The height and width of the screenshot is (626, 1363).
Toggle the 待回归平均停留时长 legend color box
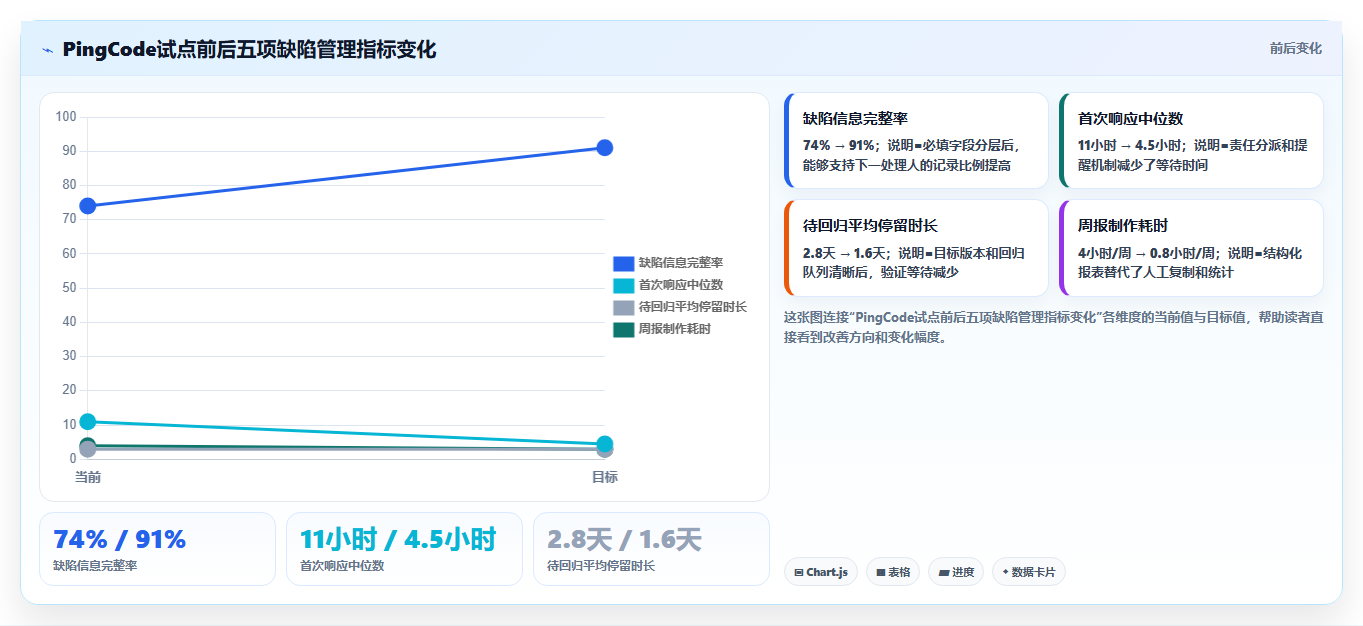point(624,307)
